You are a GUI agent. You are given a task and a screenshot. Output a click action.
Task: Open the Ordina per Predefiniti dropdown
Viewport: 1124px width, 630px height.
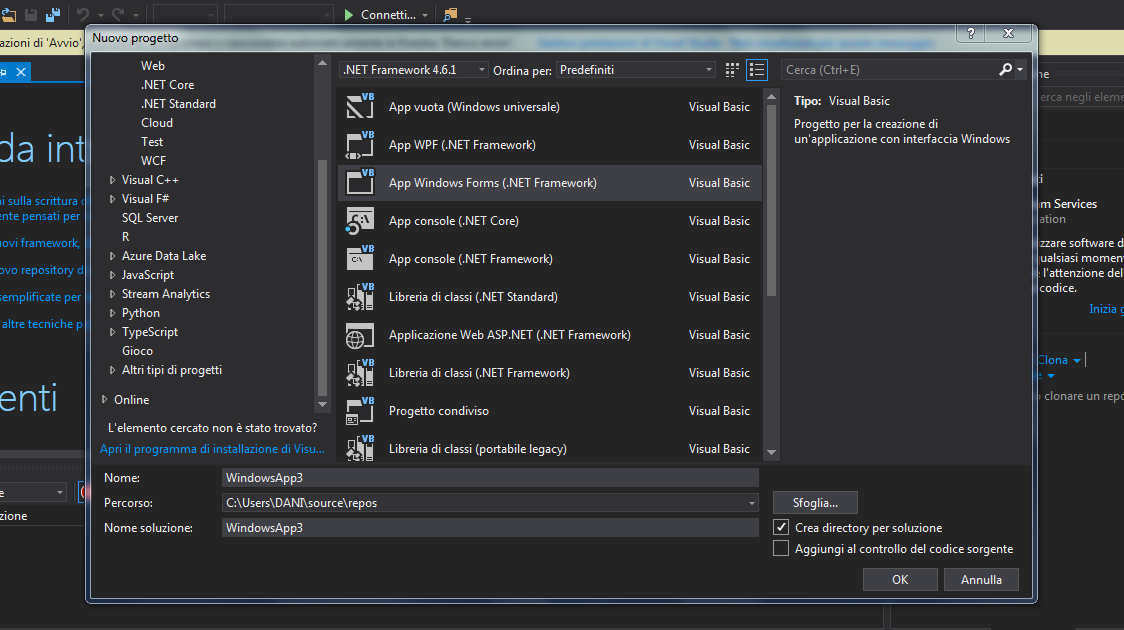click(x=635, y=70)
